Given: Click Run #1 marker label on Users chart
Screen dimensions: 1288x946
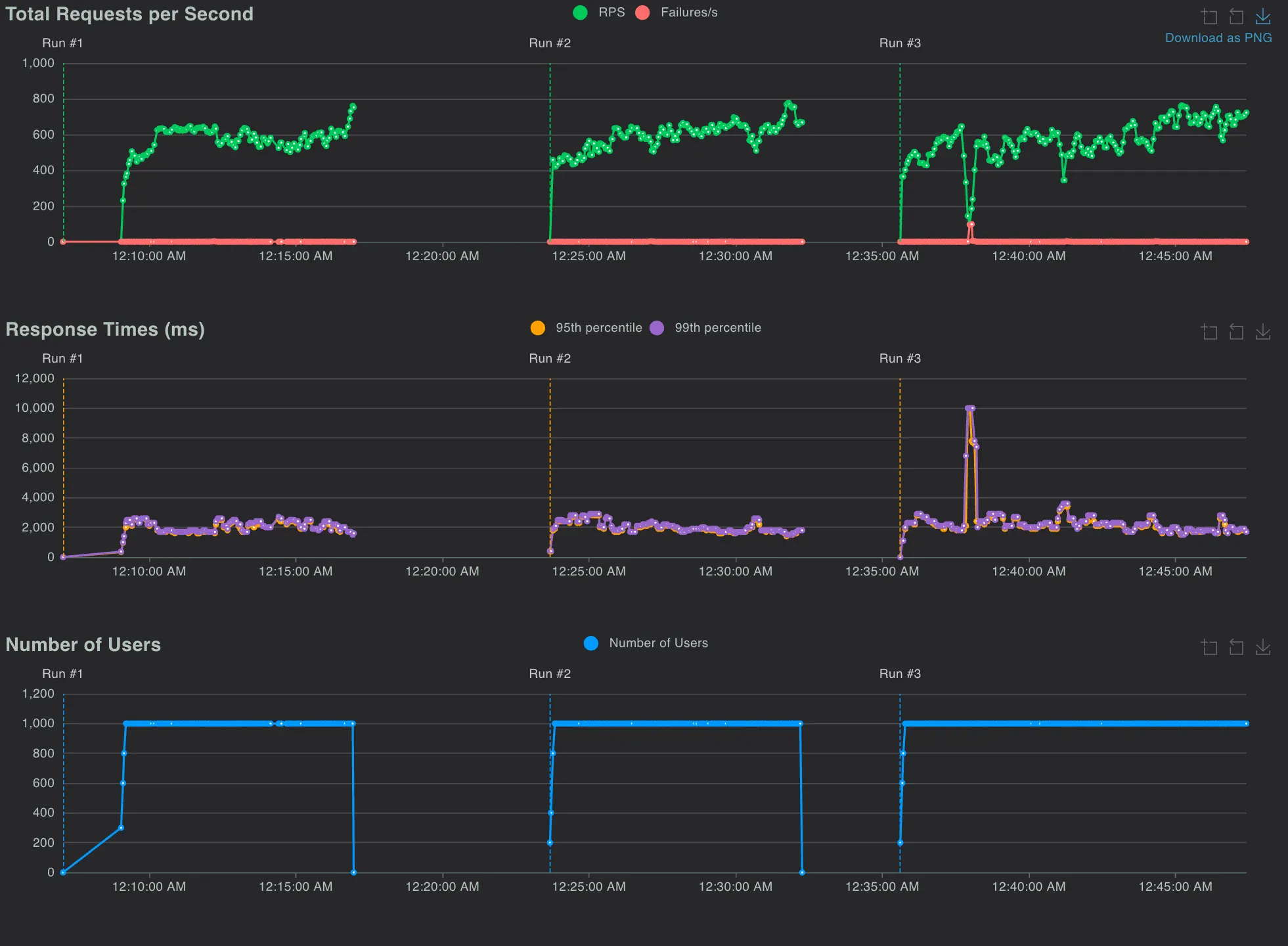Looking at the screenshot, I should point(62,673).
